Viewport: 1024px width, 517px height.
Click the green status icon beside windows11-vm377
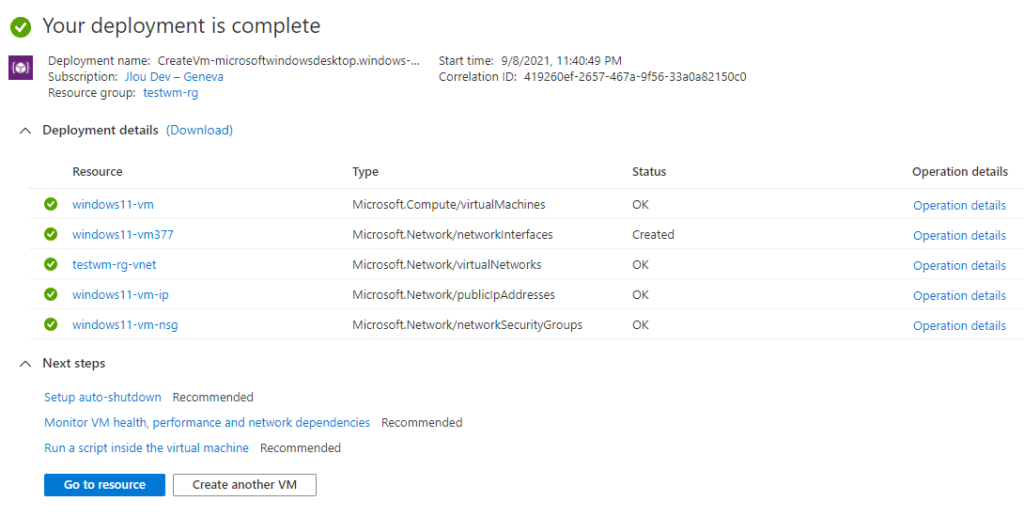coord(51,234)
